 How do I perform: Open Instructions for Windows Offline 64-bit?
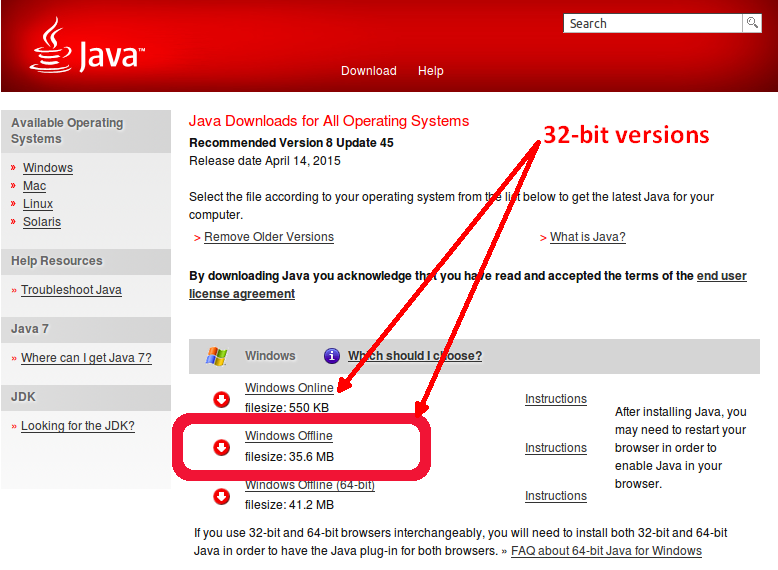556,496
